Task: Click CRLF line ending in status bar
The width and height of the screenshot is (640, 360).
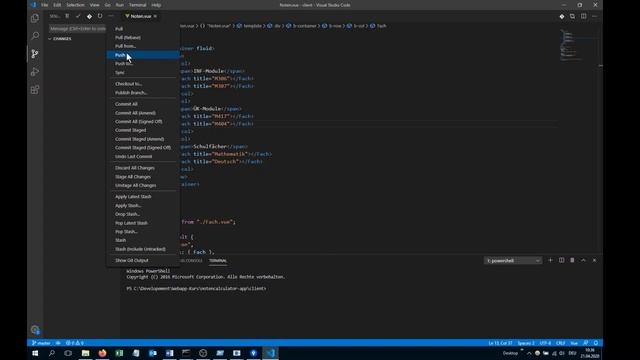Action: (x=560, y=343)
